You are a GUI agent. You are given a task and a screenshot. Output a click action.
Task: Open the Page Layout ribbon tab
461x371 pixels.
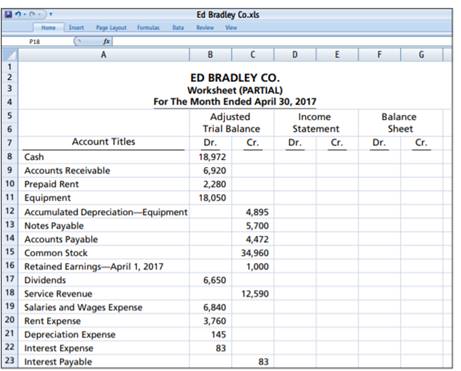(x=111, y=28)
